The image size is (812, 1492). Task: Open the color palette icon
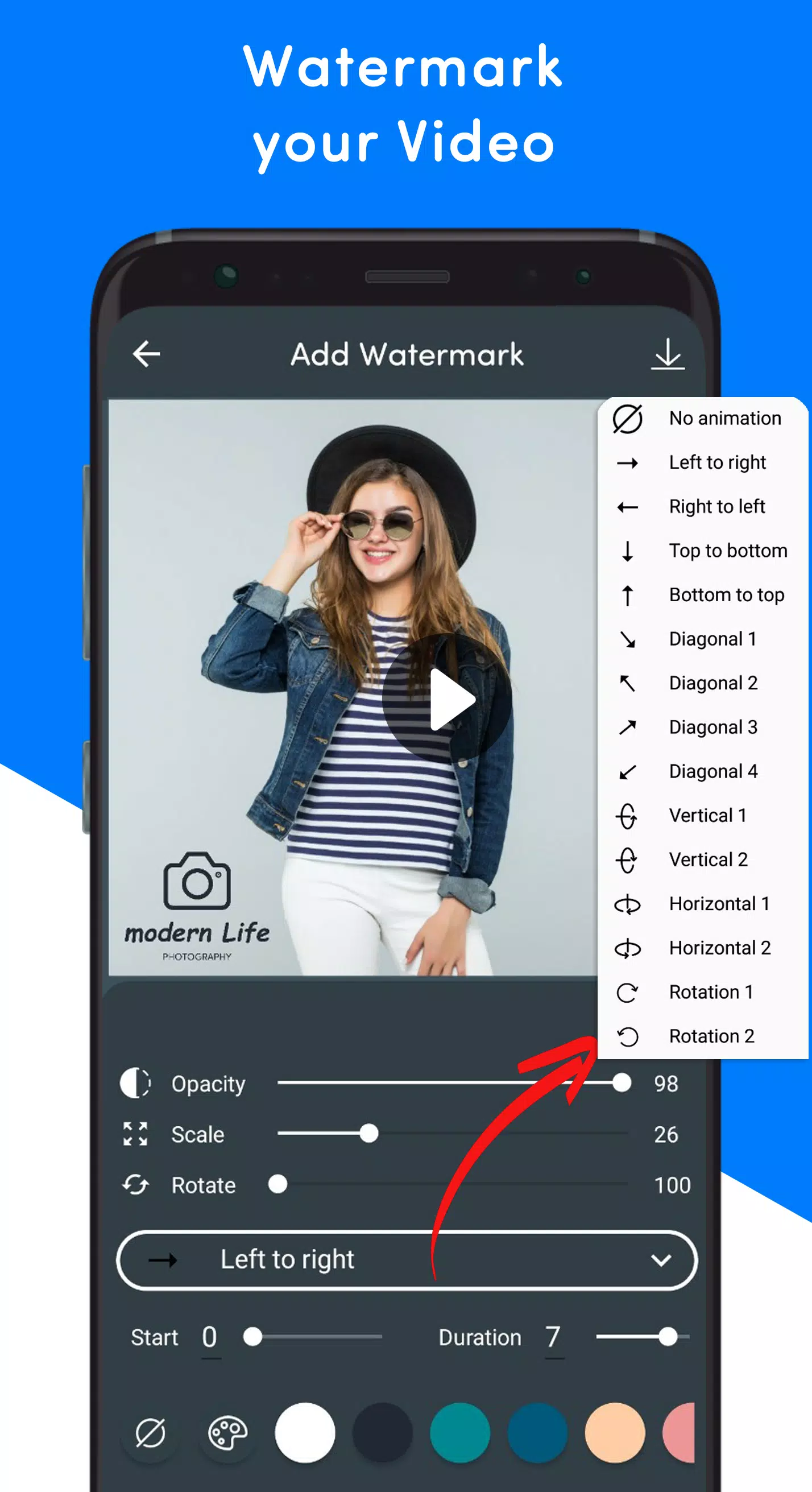point(227,1433)
